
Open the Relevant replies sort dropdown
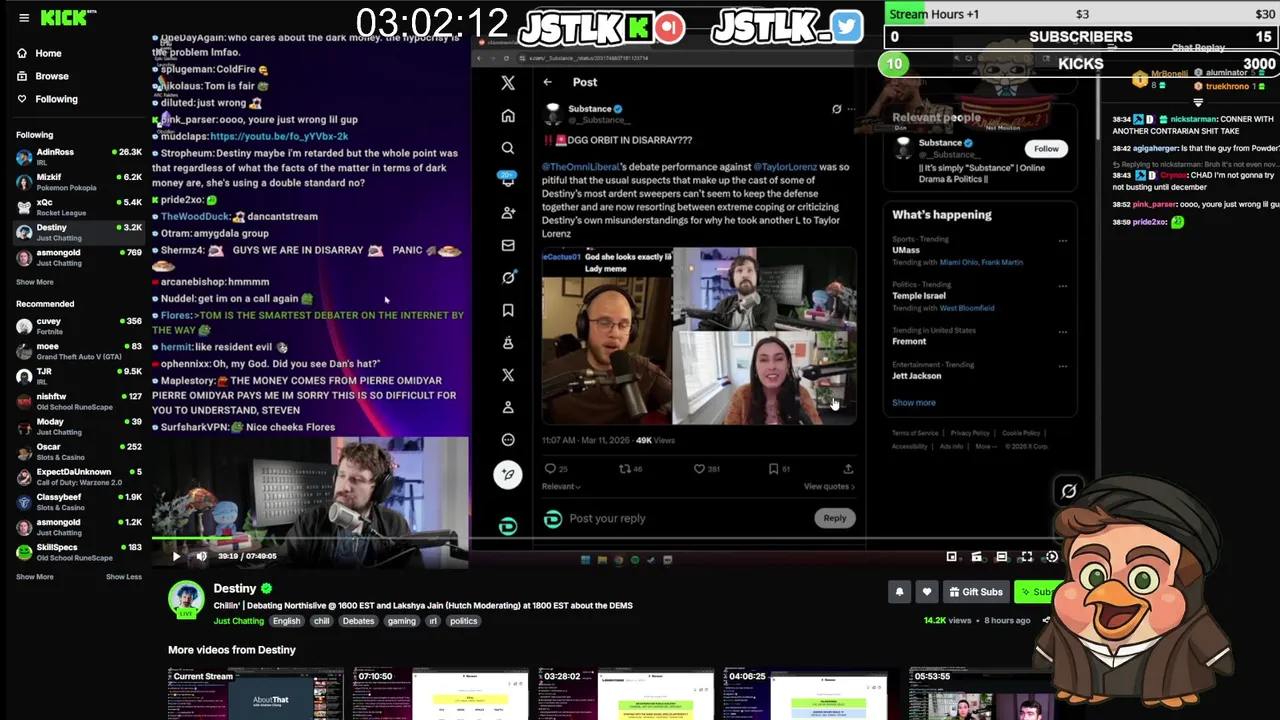tap(561, 487)
